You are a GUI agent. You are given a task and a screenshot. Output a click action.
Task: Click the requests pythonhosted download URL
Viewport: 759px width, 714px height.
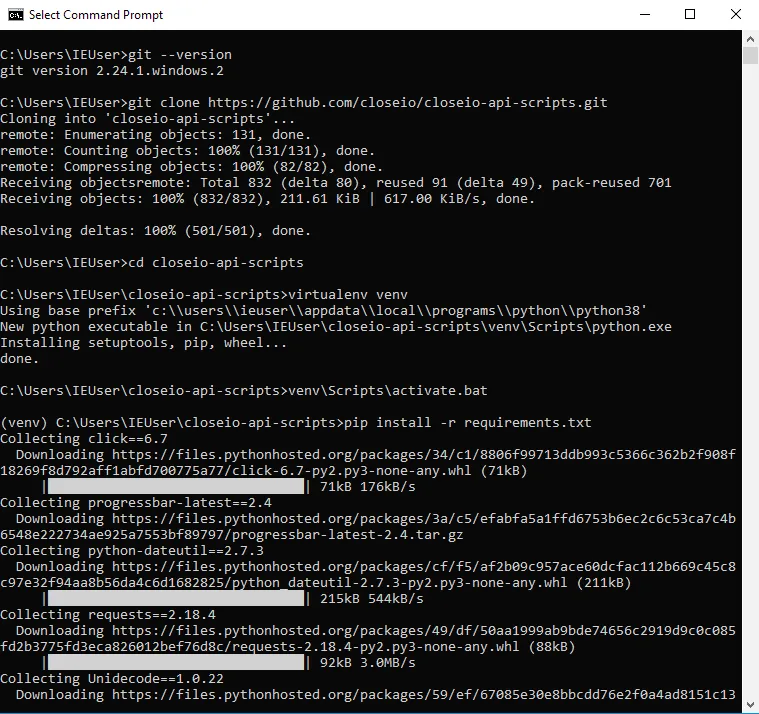tap(424, 630)
